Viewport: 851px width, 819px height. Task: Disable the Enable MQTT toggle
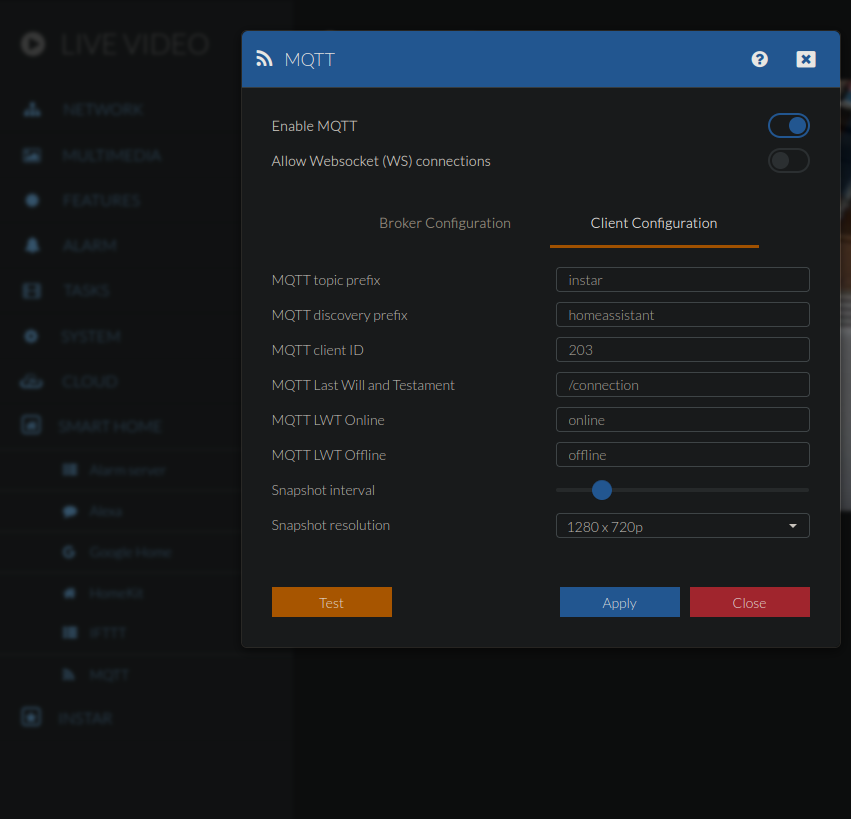click(x=788, y=126)
